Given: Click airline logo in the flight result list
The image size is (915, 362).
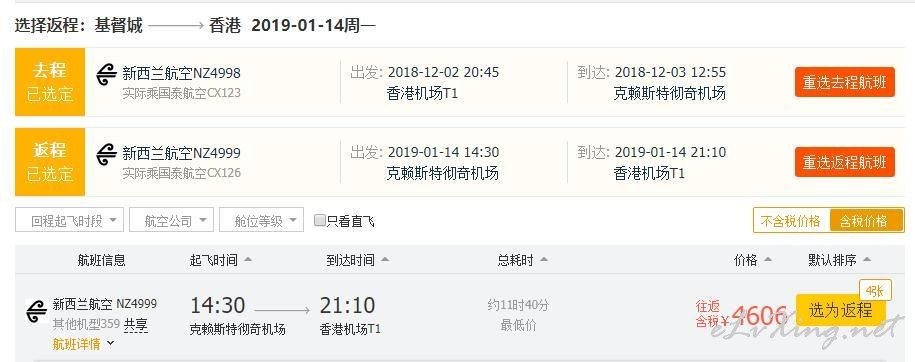Looking at the screenshot, I should (37, 311).
